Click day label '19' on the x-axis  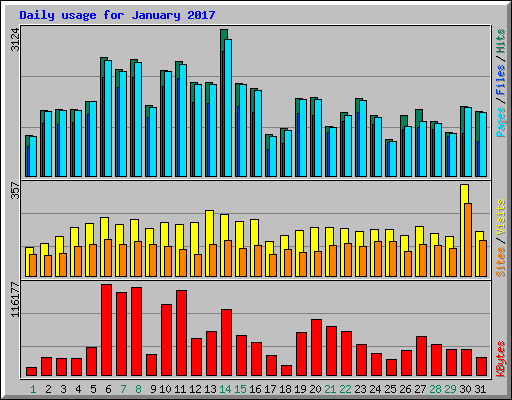300,389
